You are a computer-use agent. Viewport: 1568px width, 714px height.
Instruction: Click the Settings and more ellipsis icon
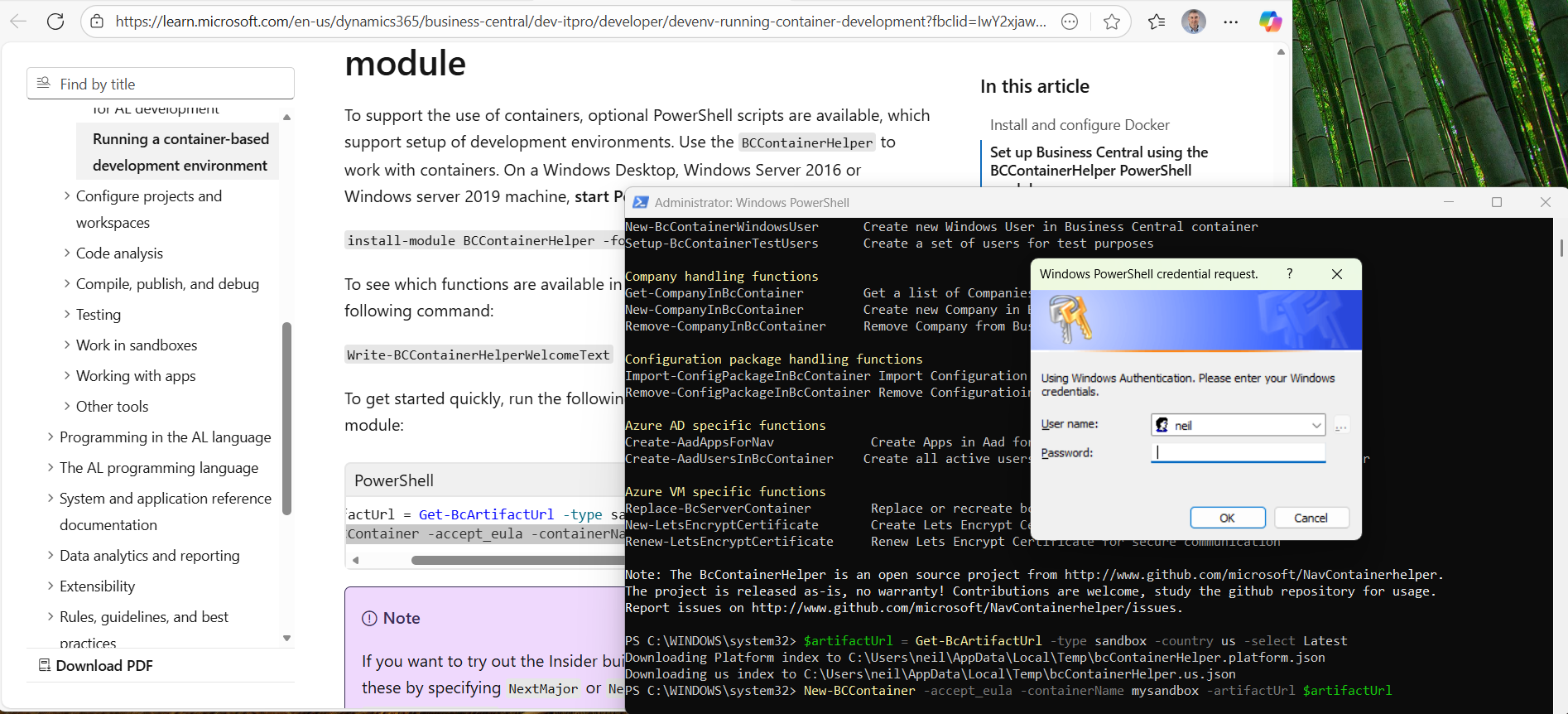coord(1231,22)
